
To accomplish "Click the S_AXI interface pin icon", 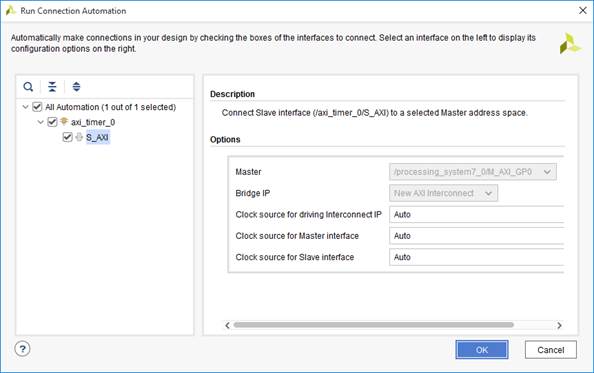I will click(79, 137).
